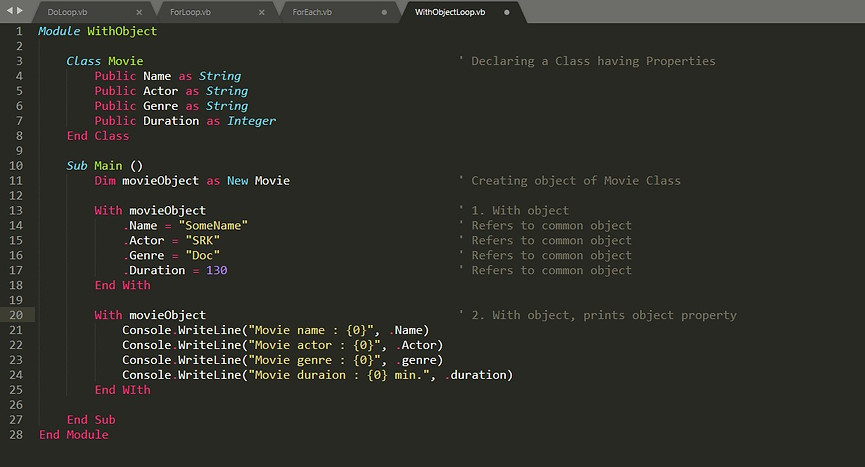Click the 'Movie duraion' WriteLine statement
This screenshot has width=865, height=467.
tap(318, 375)
